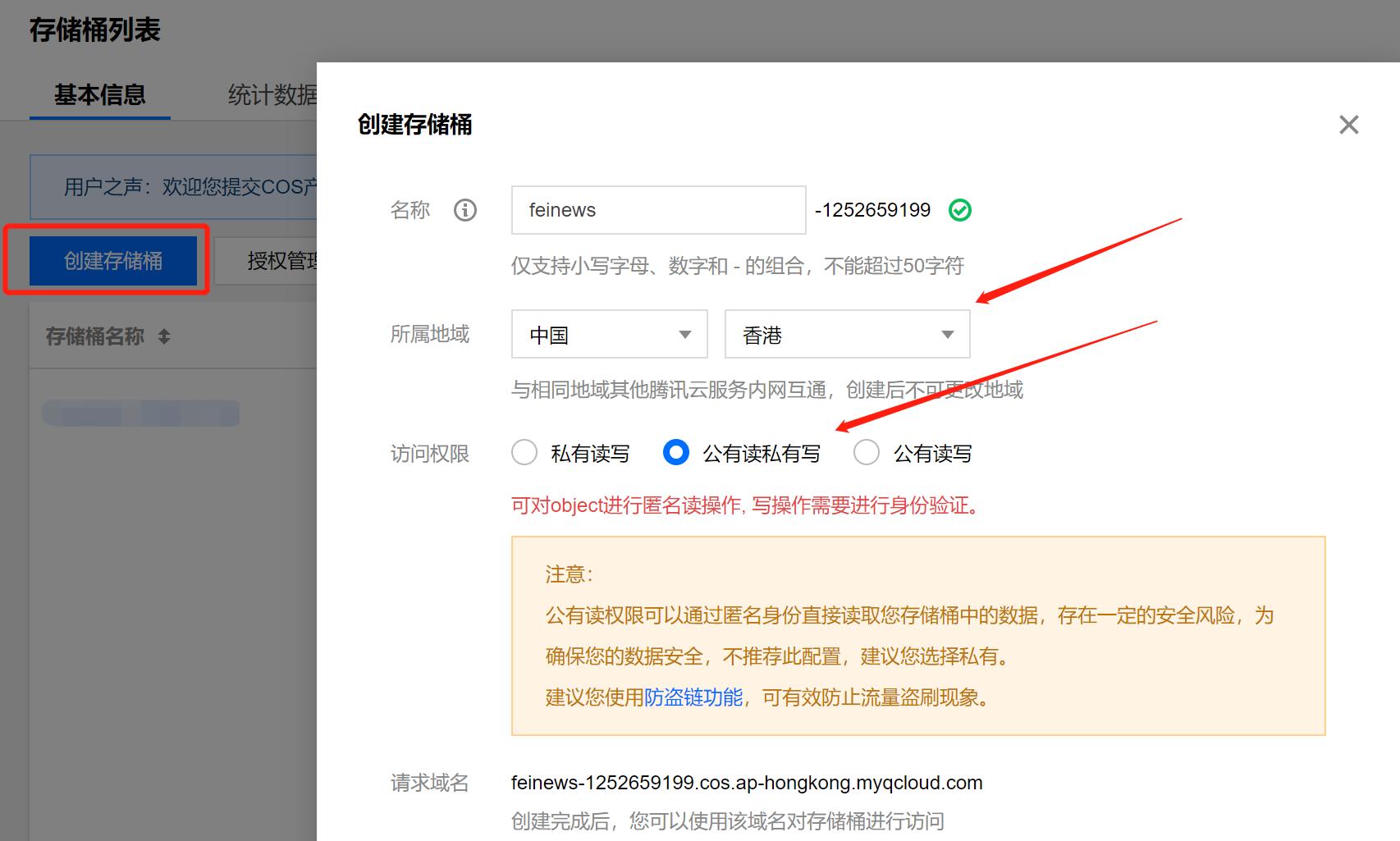Click the 存储桶列表 page title
This screenshot has height=841, width=1400.
click(x=95, y=30)
